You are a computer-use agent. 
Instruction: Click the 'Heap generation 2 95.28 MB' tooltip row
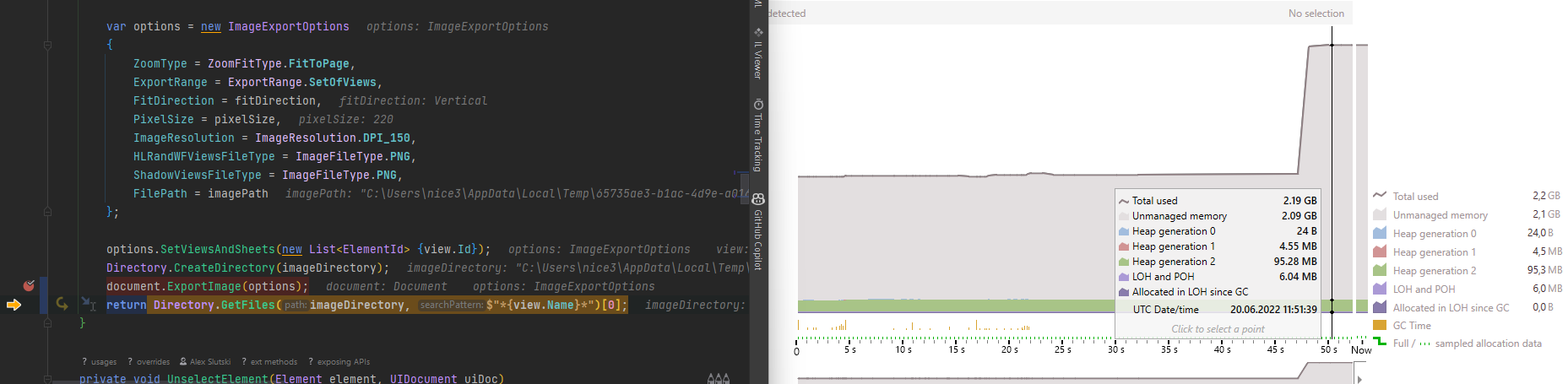1217,262
